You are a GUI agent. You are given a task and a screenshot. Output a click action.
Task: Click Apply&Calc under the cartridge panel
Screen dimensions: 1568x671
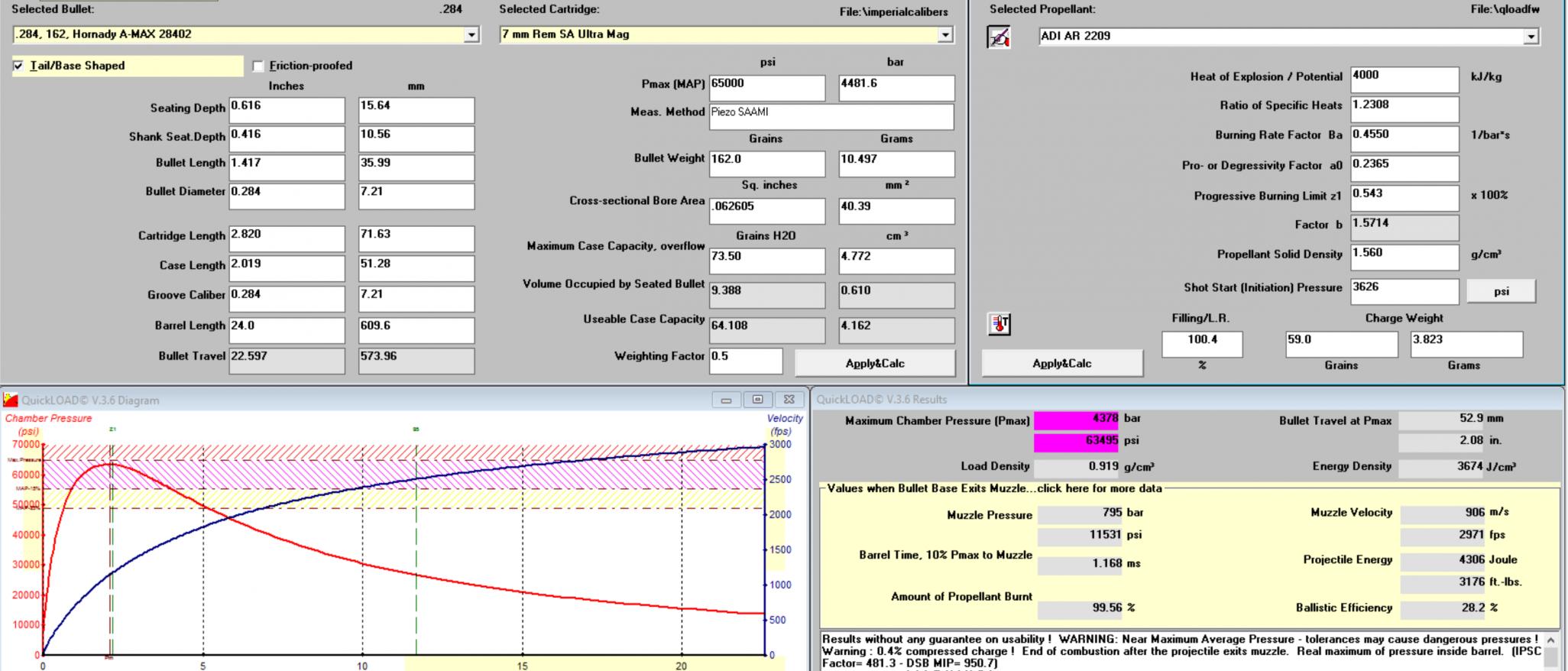[x=875, y=364]
